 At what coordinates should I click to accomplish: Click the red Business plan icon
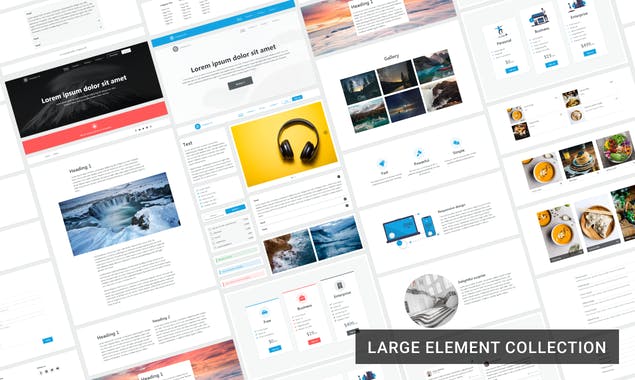pyautogui.click(x=302, y=299)
